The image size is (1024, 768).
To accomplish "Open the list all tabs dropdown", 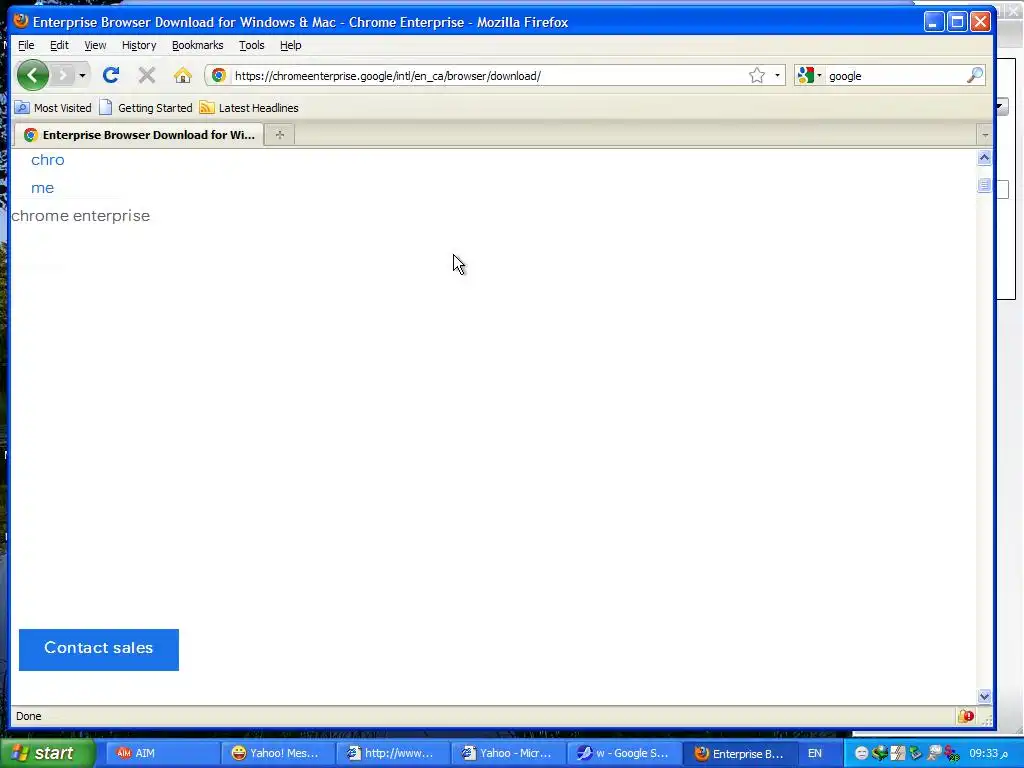I will pos(985,135).
